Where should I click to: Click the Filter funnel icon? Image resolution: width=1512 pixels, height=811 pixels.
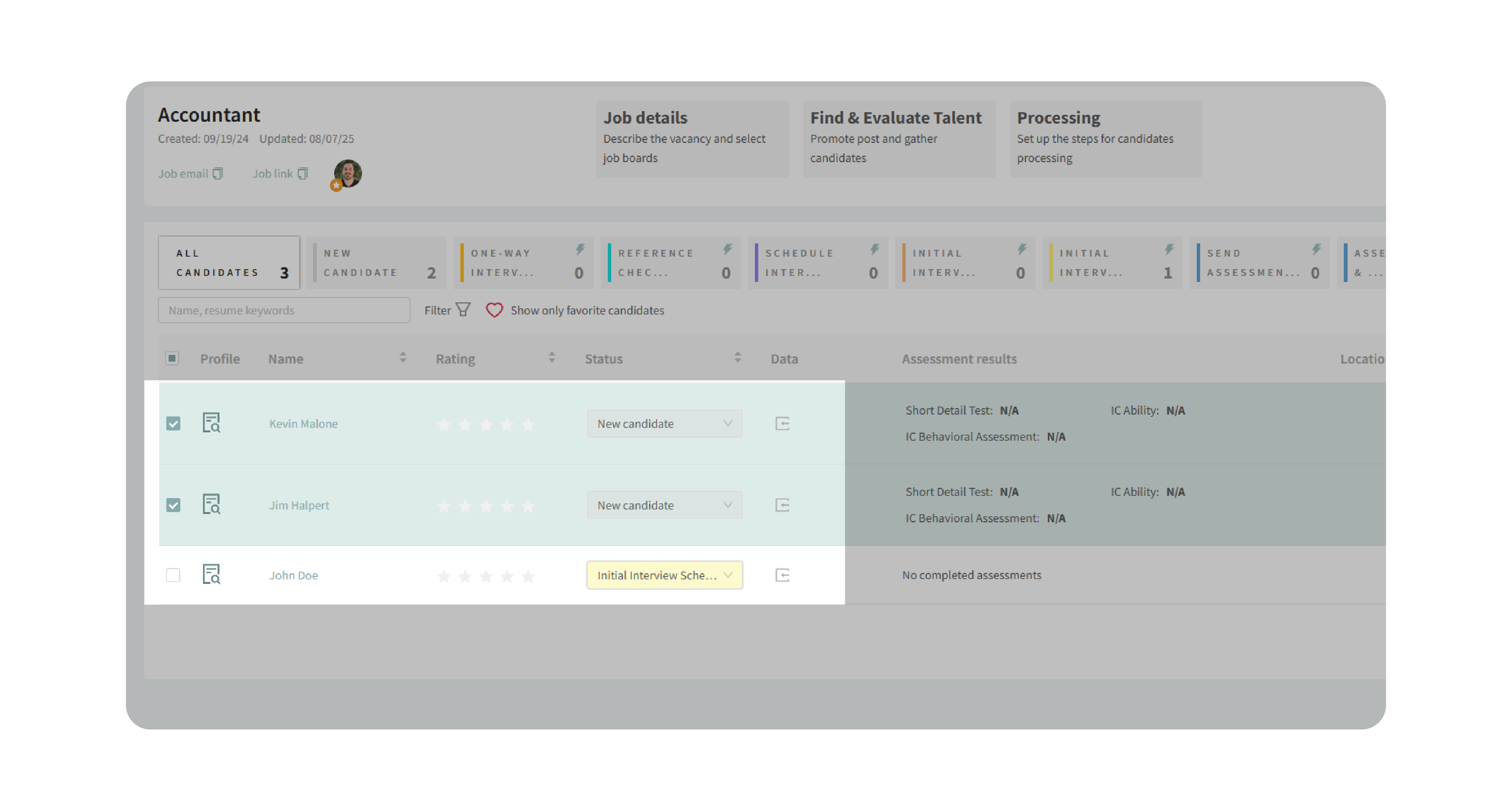463,310
